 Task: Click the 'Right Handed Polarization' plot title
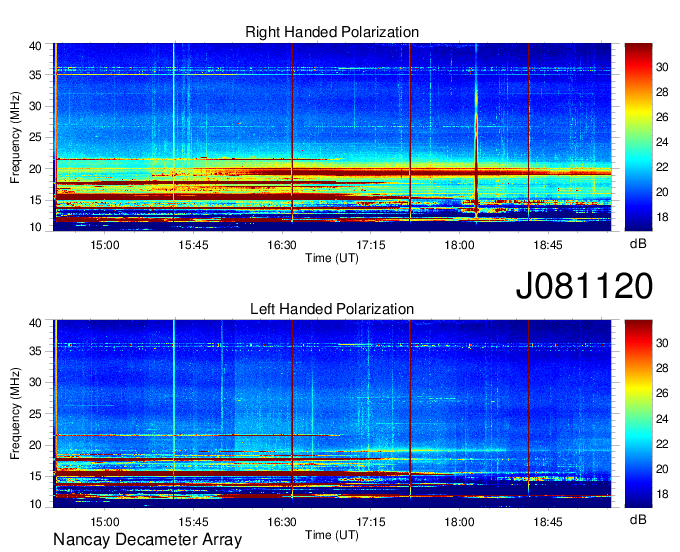[332, 32]
